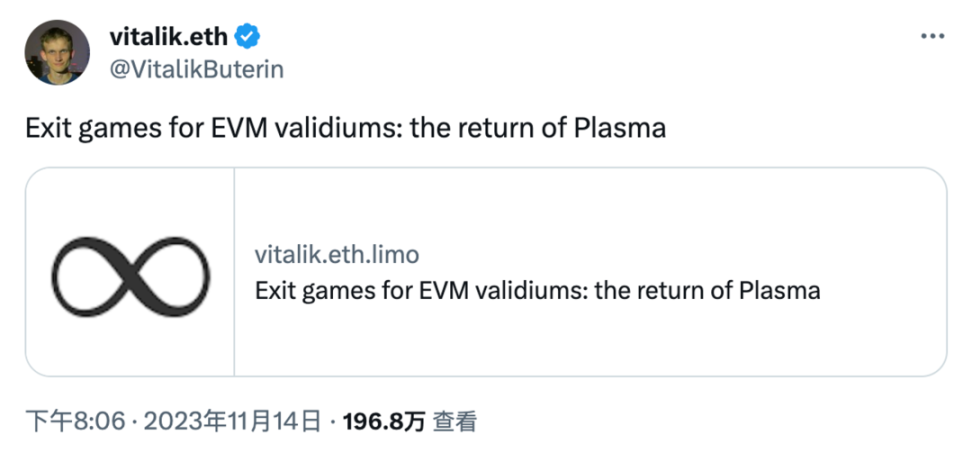Viewport: 972px width, 462px height.
Task: Click the word Plasma in card title
Action: click(x=780, y=291)
